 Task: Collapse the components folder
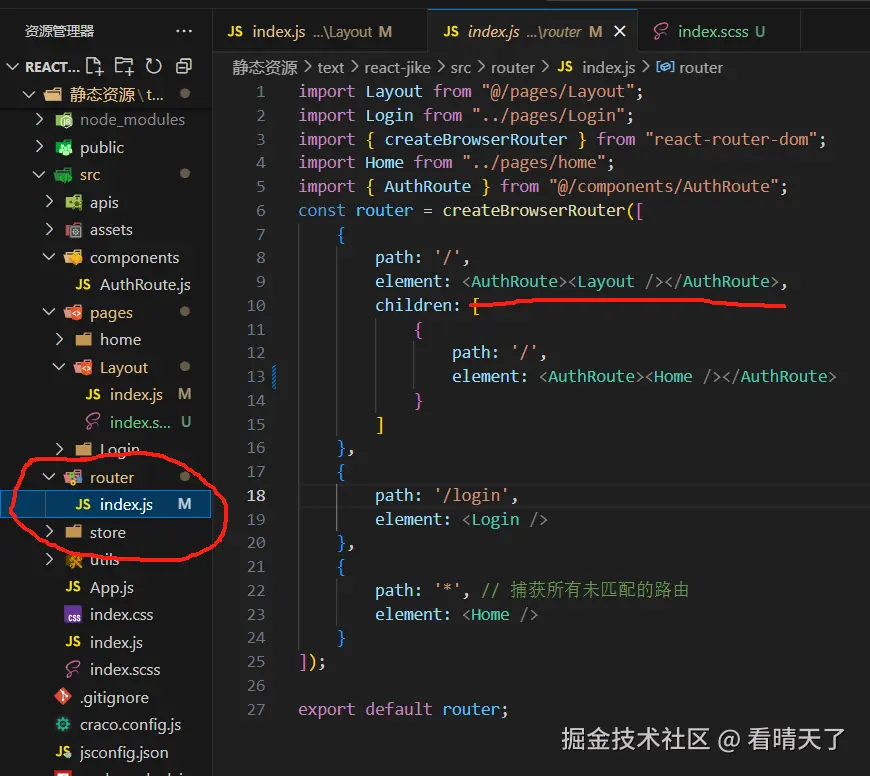coord(49,257)
